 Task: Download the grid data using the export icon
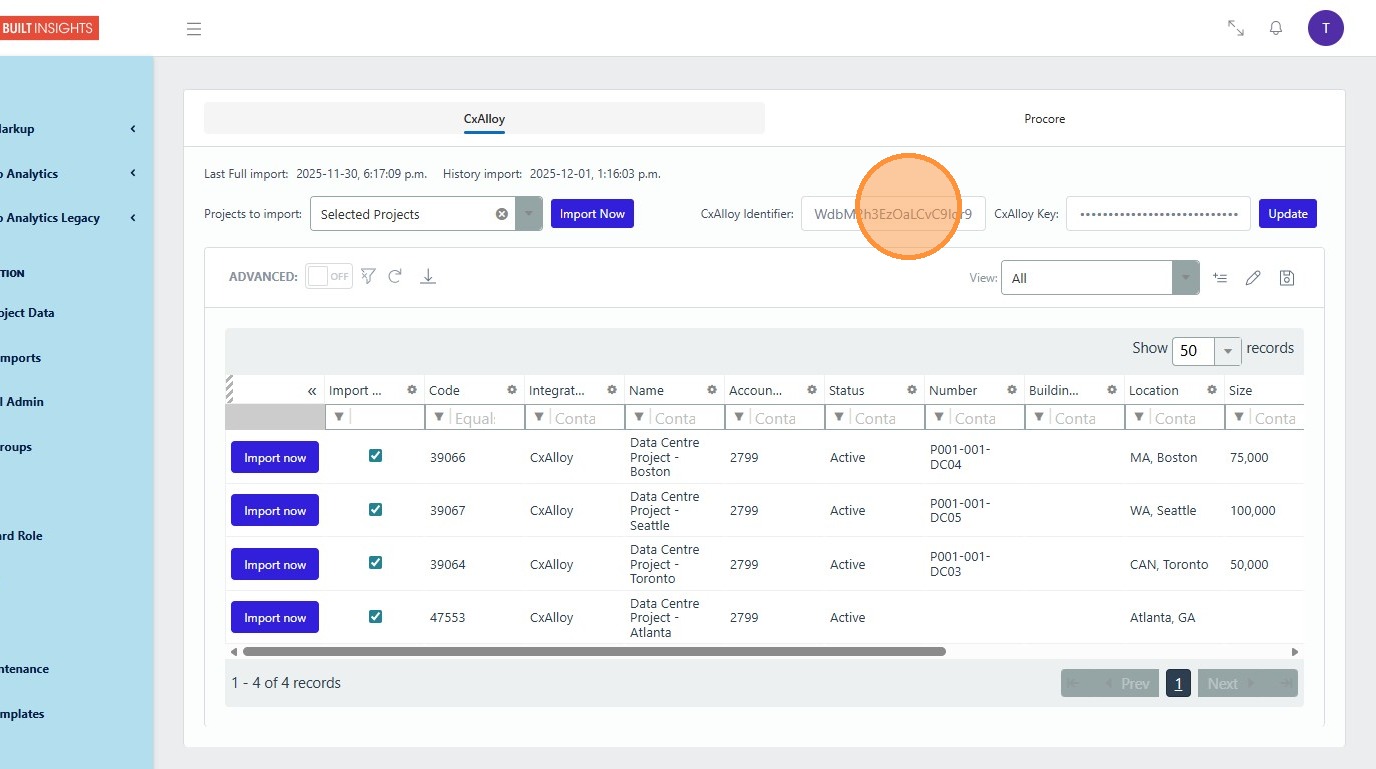[428, 276]
